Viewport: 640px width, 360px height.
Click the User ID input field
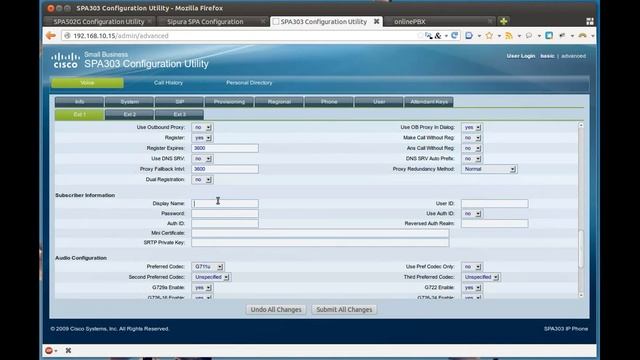point(495,203)
